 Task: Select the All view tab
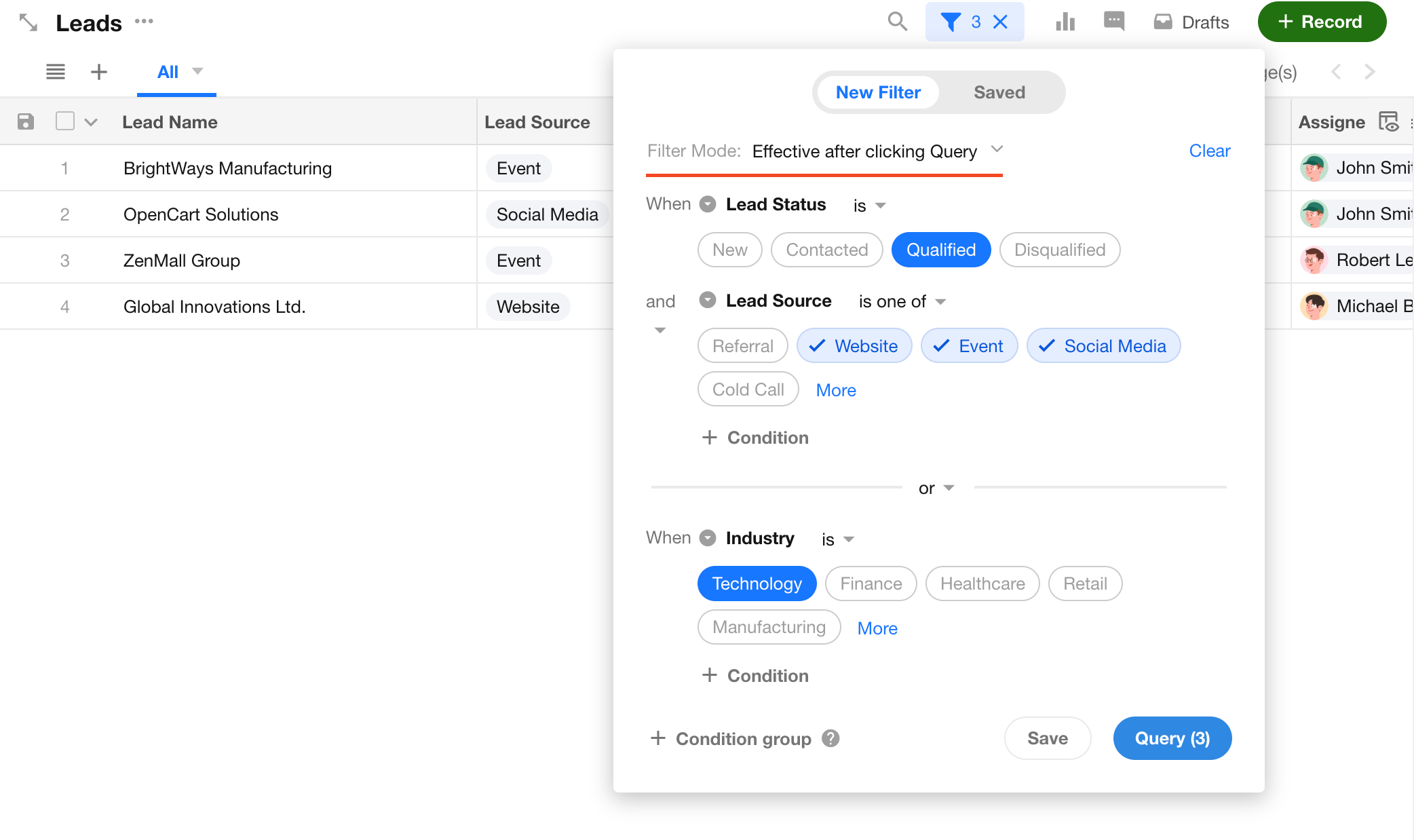[168, 72]
